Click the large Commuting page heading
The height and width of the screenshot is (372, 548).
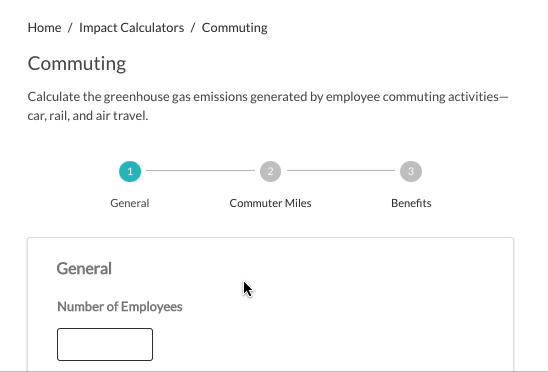click(77, 64)
